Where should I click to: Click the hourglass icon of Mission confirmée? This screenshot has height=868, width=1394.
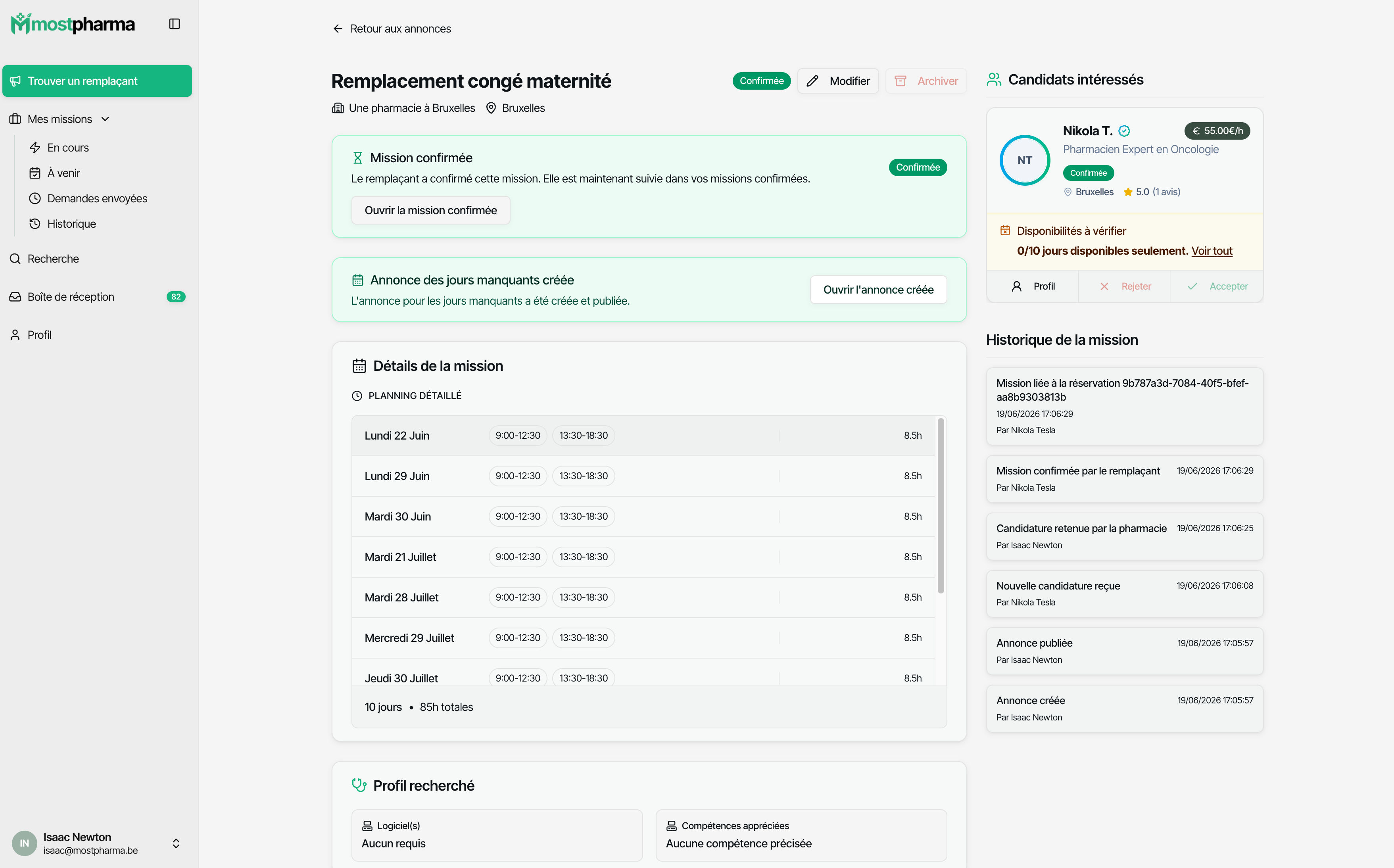tap(357, 158)
